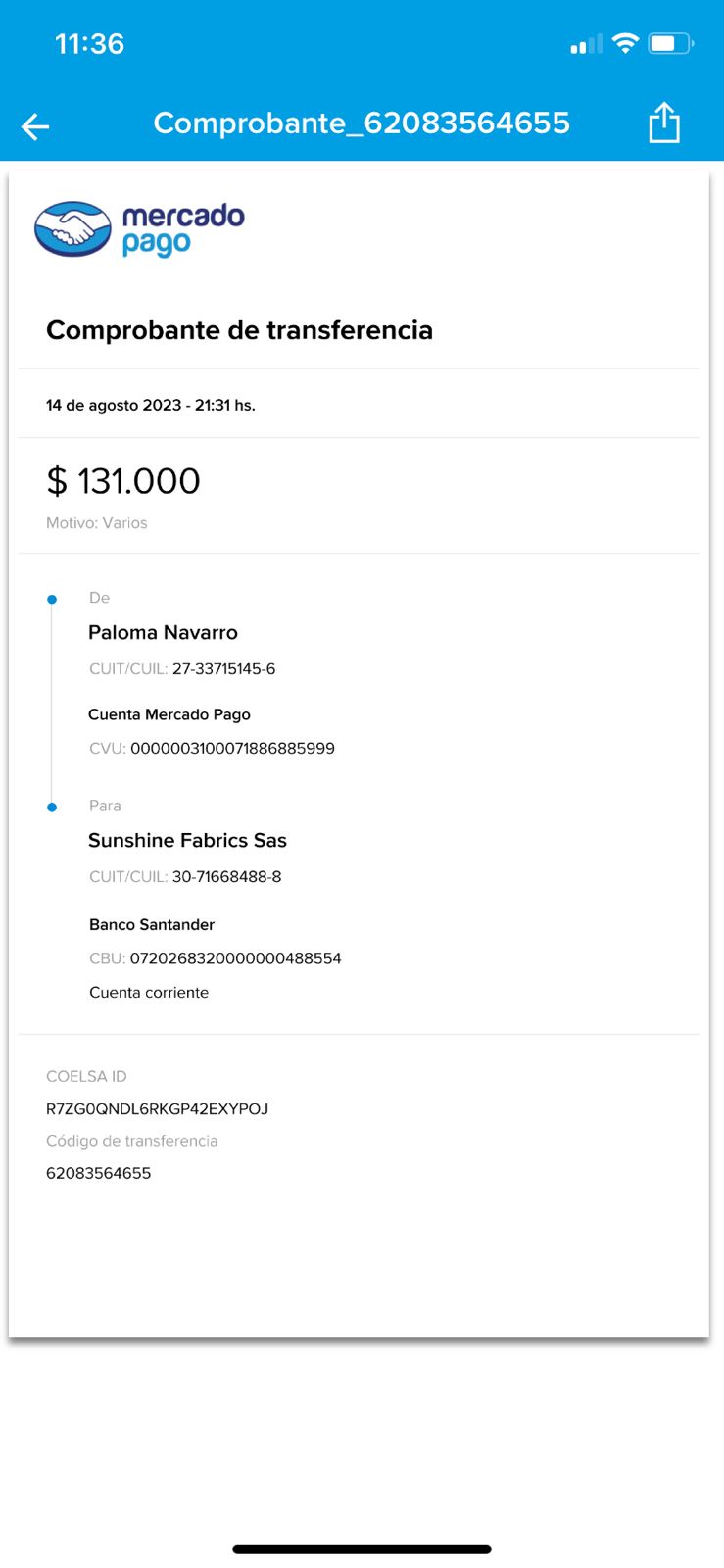Tap the Comprobante de transferencia heading
This screenshot has width=724, height=1568.
tap(239, 330)
